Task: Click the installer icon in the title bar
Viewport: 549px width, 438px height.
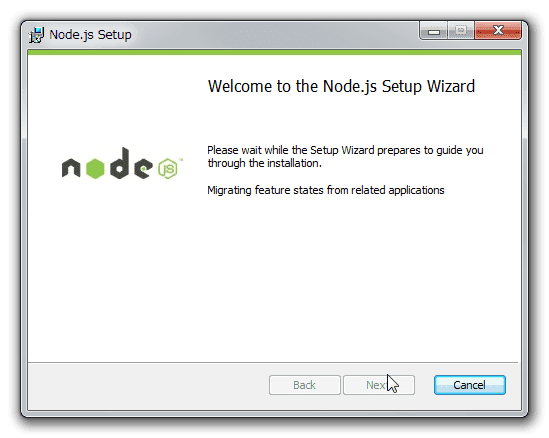Action: point(36,35)
